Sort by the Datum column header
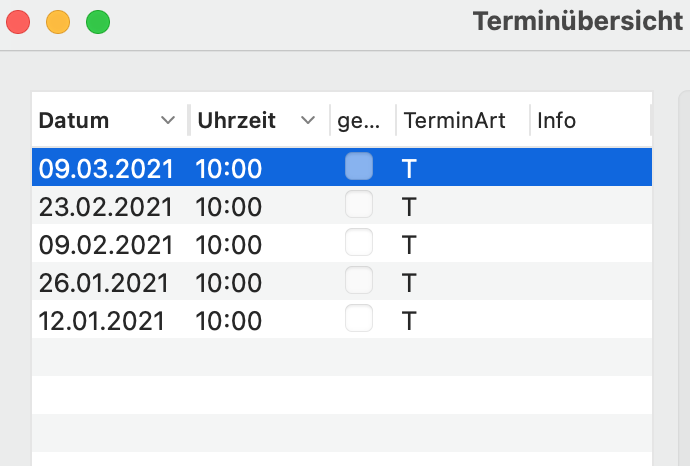690x466 pixels. click(x=73, y=121)
